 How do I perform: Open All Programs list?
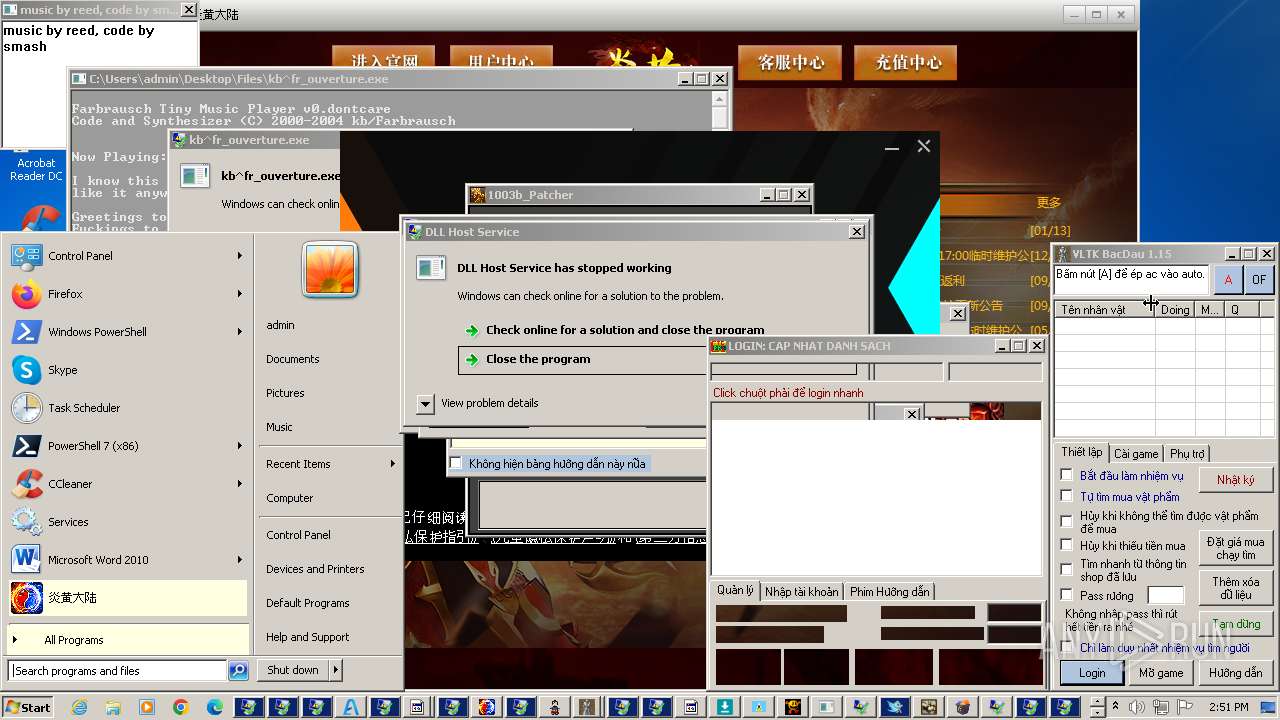click(127, 640)
